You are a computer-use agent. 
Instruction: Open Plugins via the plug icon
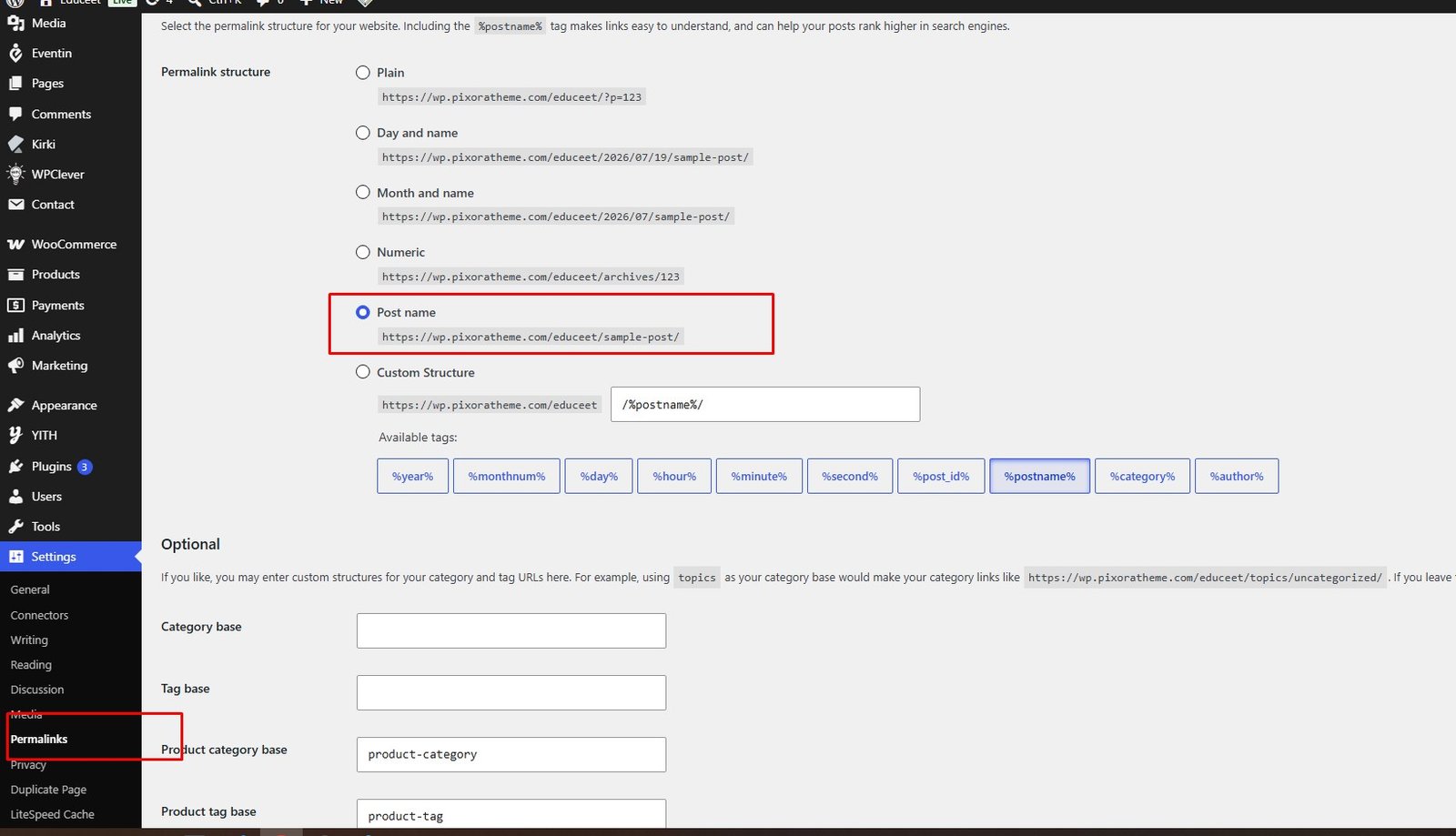15,467
